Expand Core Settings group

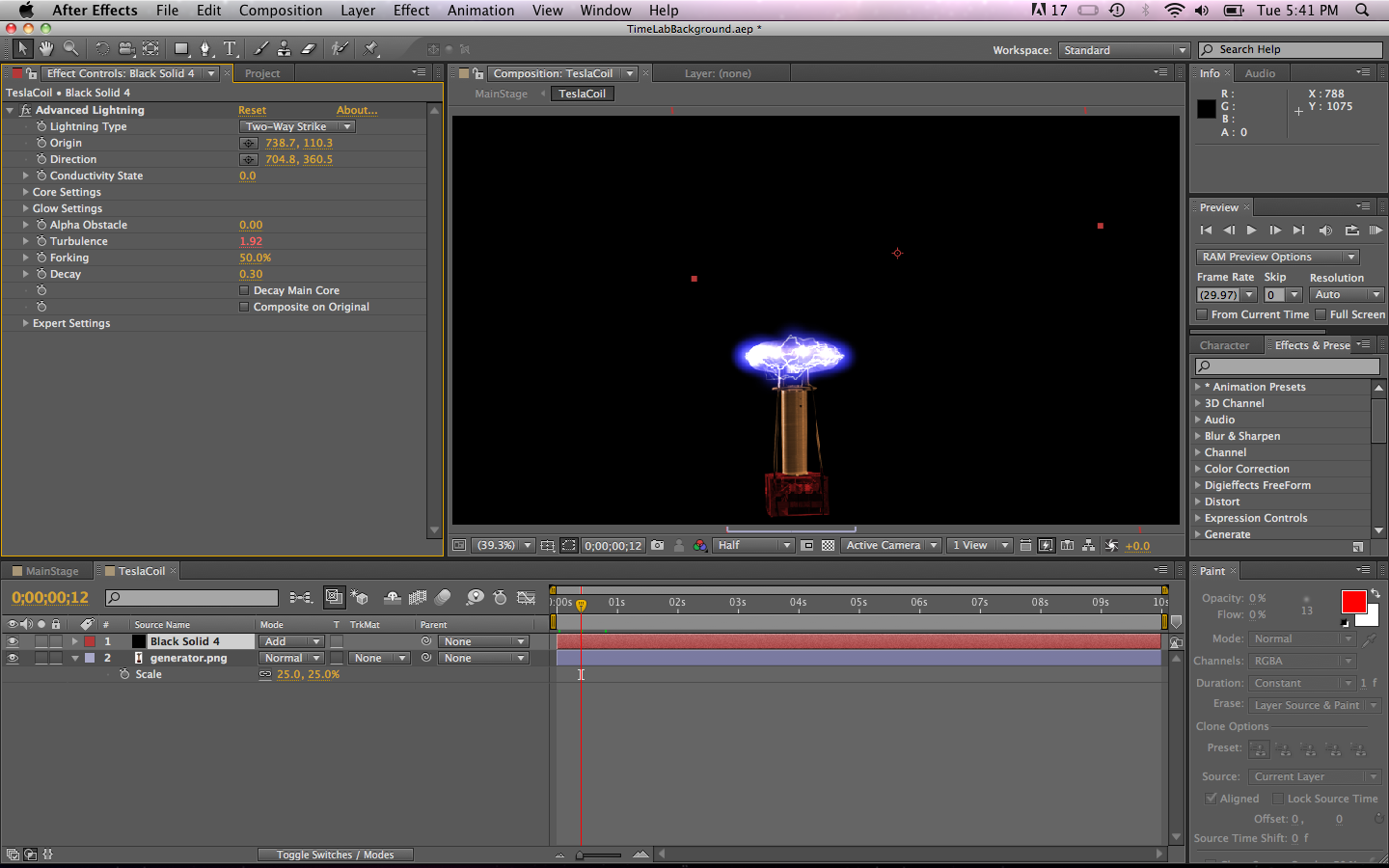point(25,192)
